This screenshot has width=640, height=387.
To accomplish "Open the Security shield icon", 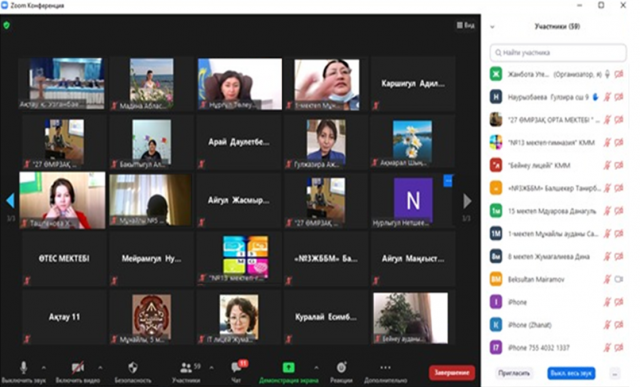I will point(133,367).
